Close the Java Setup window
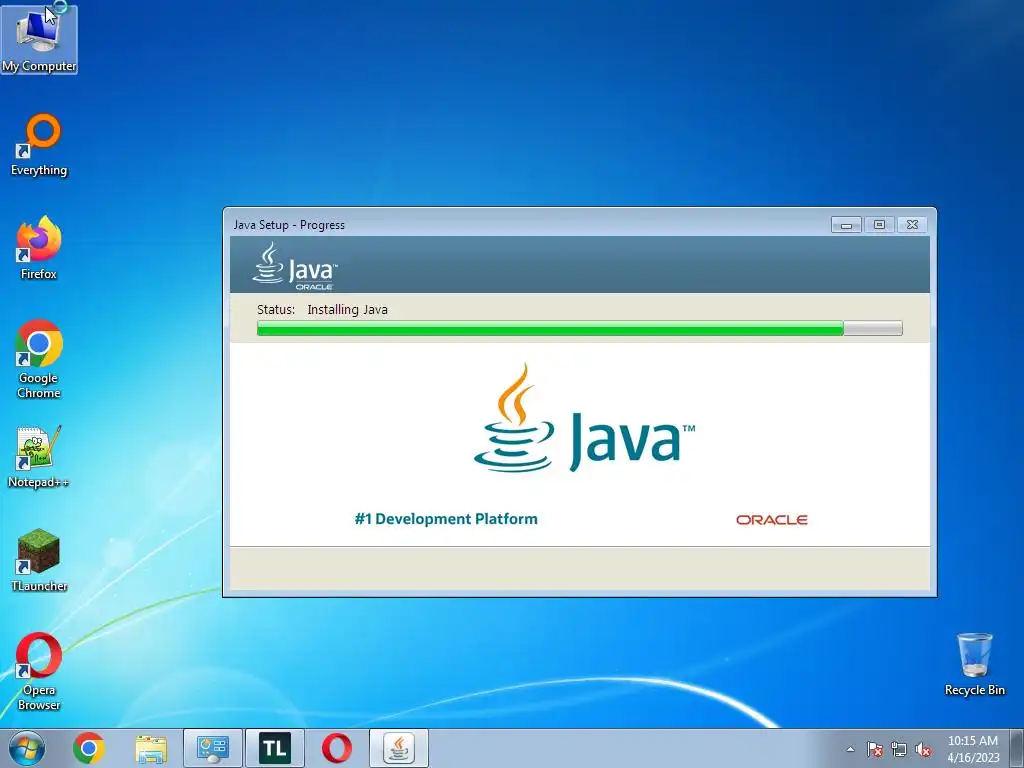This screenshot has width=1024, height=768. tap(912, 225)
